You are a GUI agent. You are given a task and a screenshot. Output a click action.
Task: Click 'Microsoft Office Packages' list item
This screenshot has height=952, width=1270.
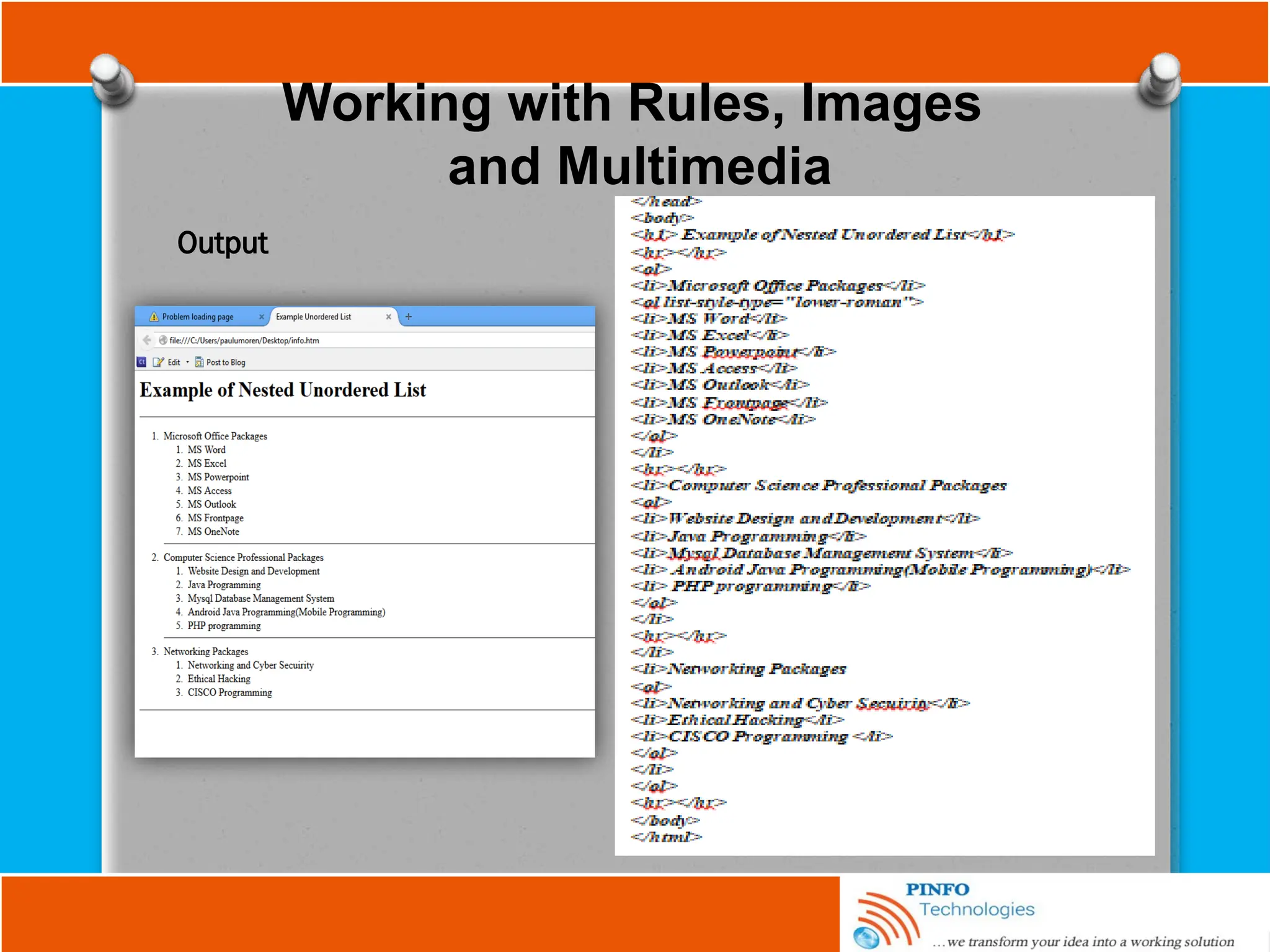215,436
